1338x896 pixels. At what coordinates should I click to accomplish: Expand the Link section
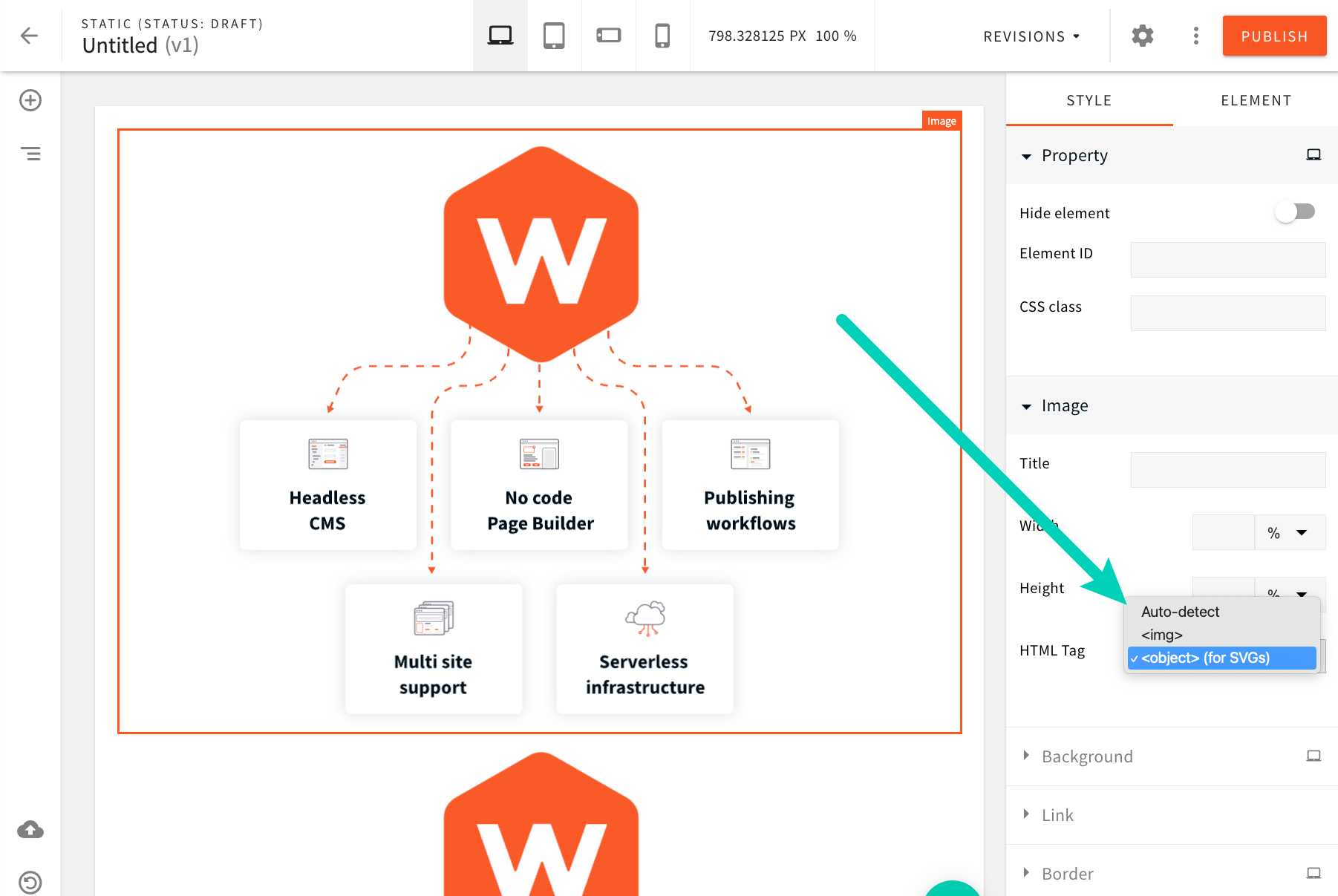1057,815
